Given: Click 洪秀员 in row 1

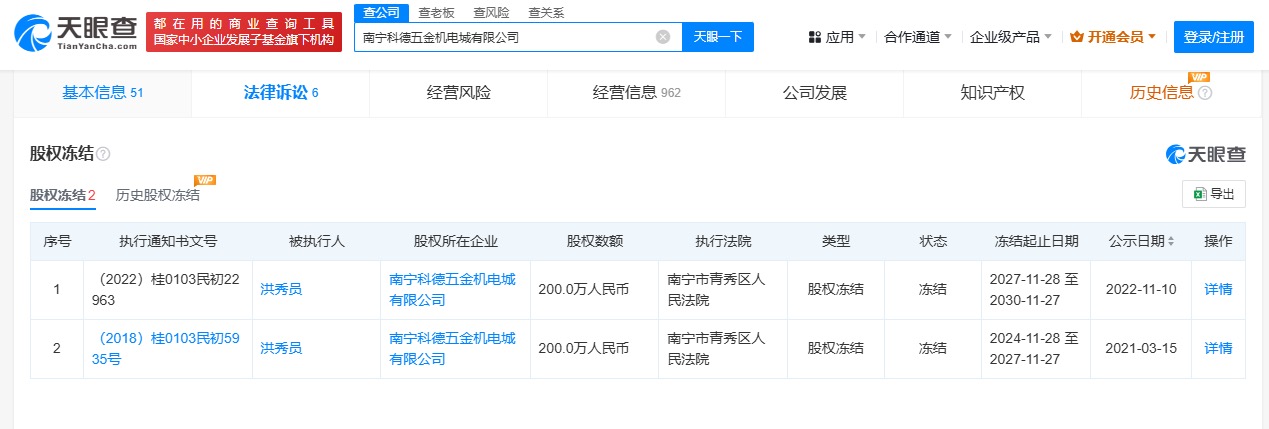Looking at the screenshot, I should [x=281, y=289].
